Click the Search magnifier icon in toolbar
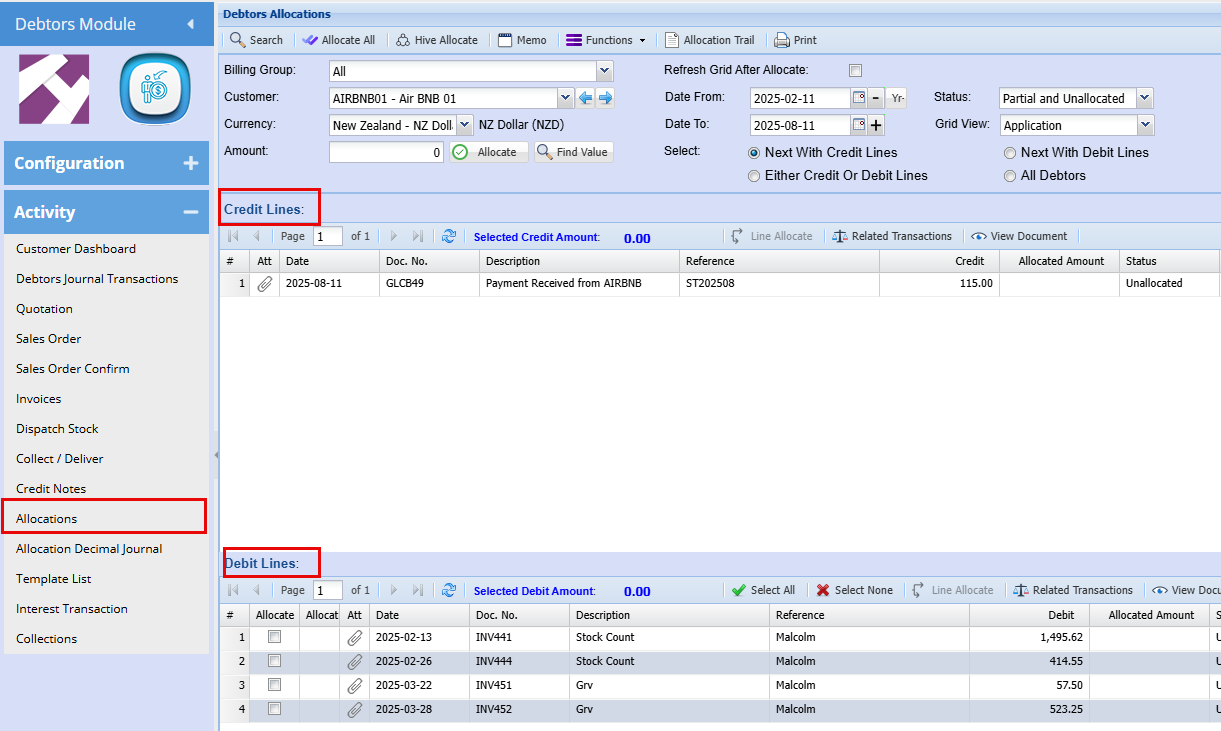This screenshot has width=1221, height=731. point(238,40)
